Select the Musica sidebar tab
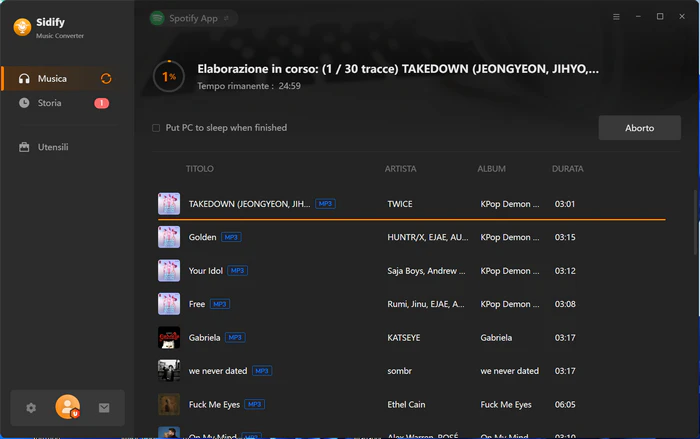The height and width of the screenshot is (439, 700). [67, 79]
